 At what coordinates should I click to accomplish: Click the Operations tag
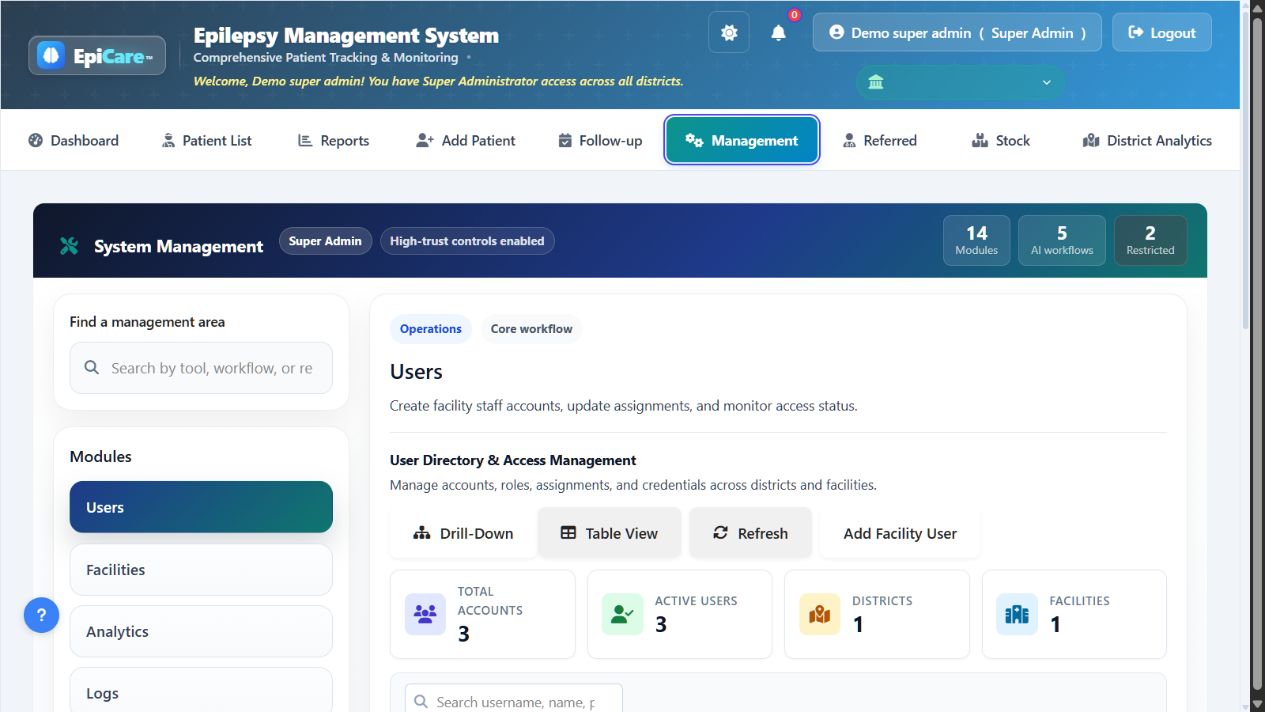pos(431,329)
